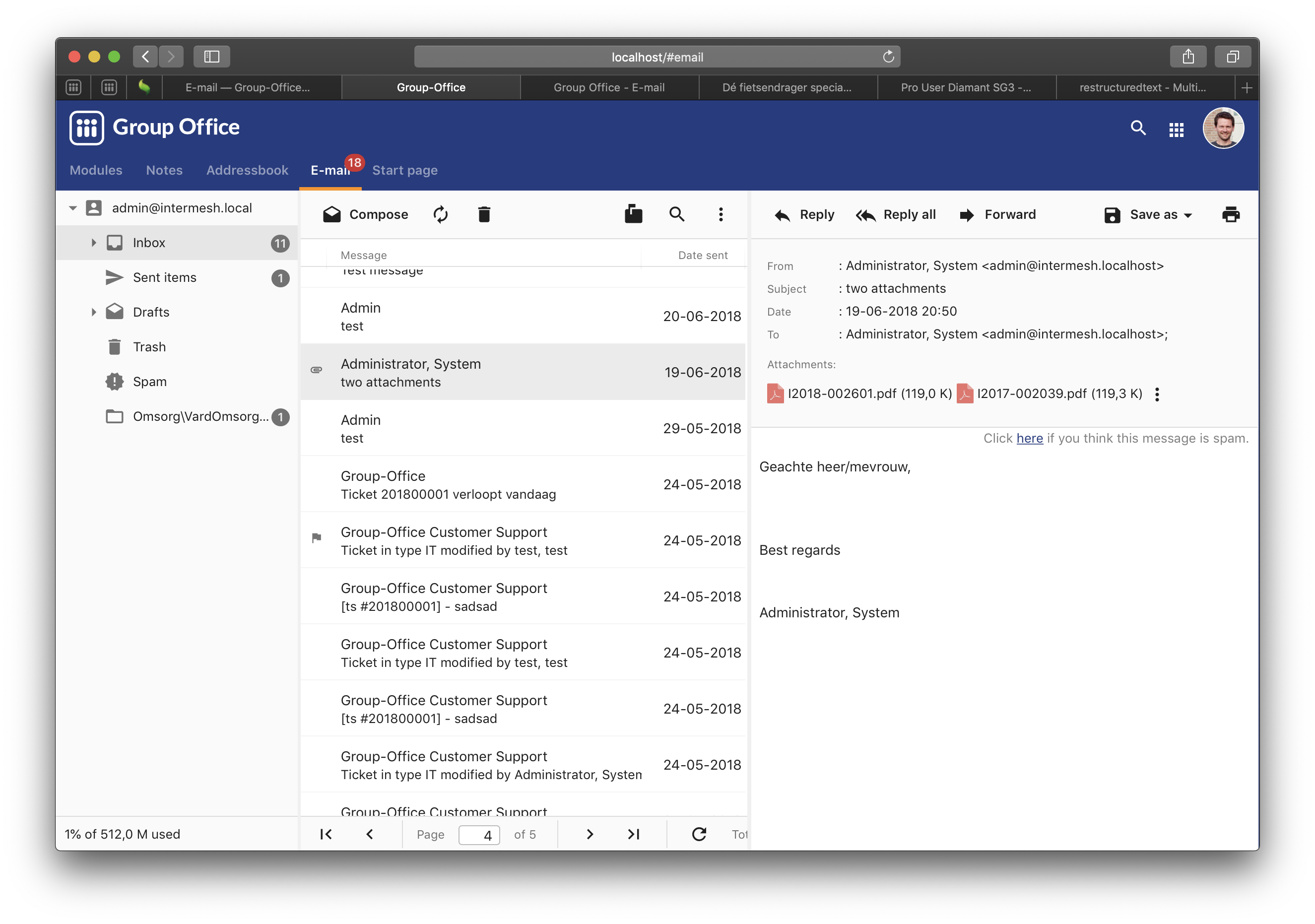
Task: Click the Reply button
Action: 804,215
